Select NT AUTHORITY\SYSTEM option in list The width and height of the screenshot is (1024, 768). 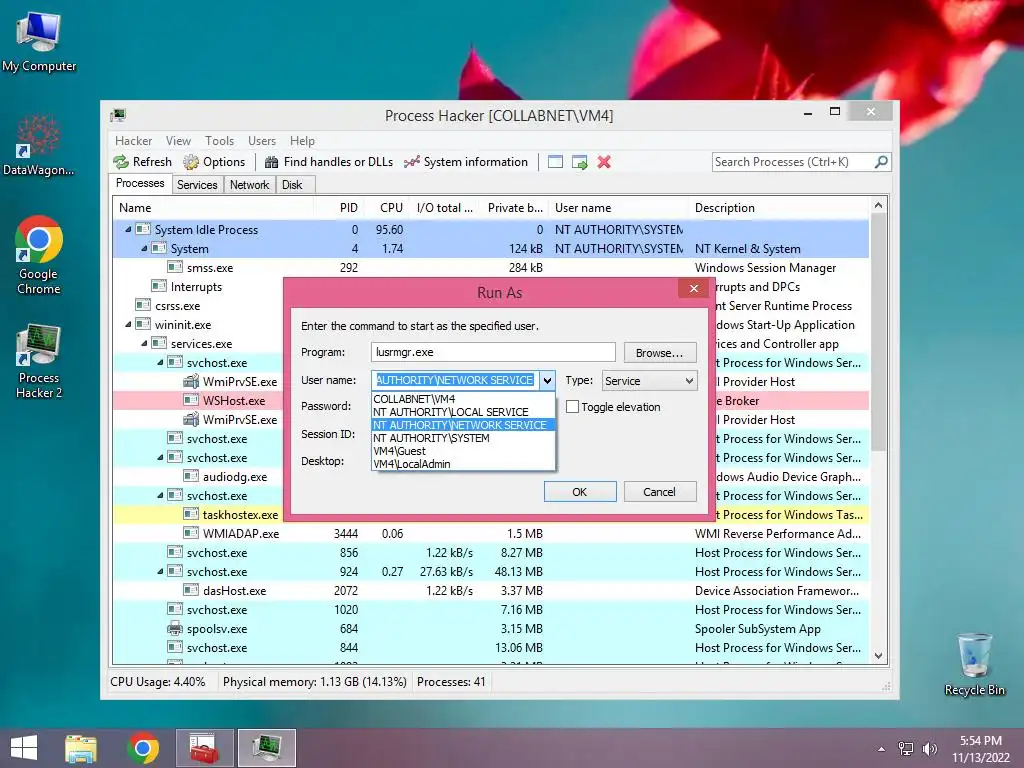(463, 438)
